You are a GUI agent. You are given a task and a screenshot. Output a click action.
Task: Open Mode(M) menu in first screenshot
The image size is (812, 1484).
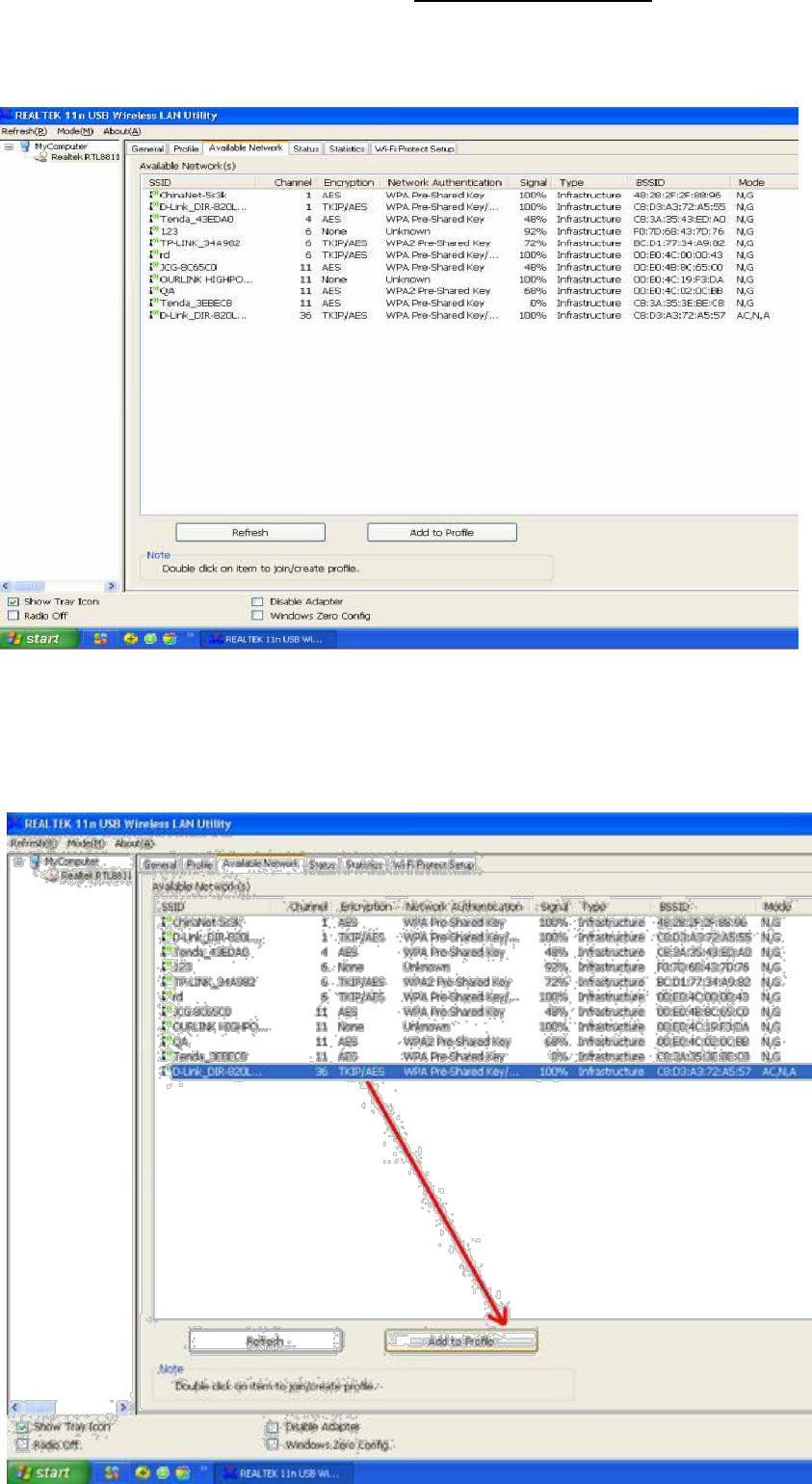pyautogui.click(x=74, y=130)
